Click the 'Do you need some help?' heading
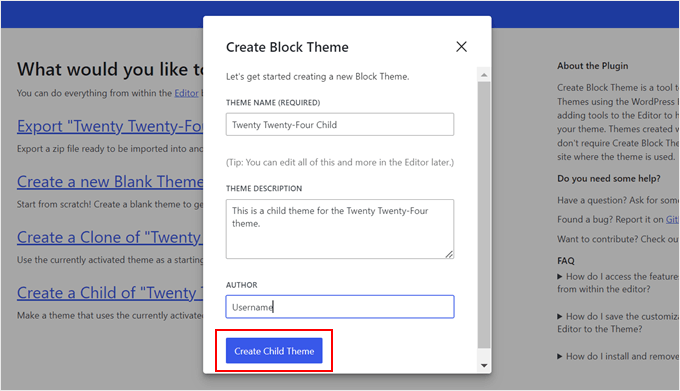Screen dimensions: 680x391 coord(609,179)
